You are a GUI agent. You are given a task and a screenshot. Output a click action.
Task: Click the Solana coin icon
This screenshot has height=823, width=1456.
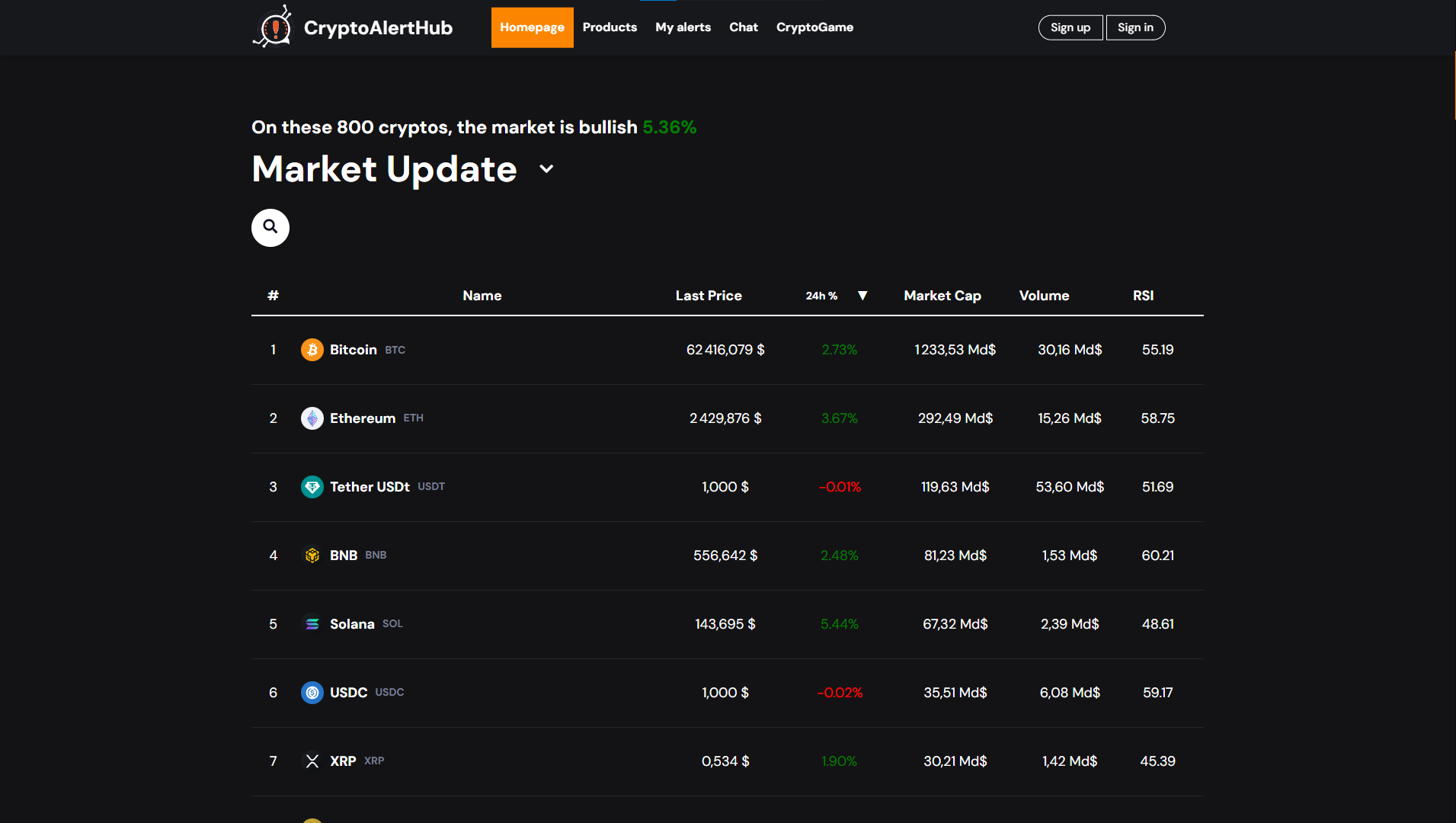pyautogui.click(x=312, y=624)
